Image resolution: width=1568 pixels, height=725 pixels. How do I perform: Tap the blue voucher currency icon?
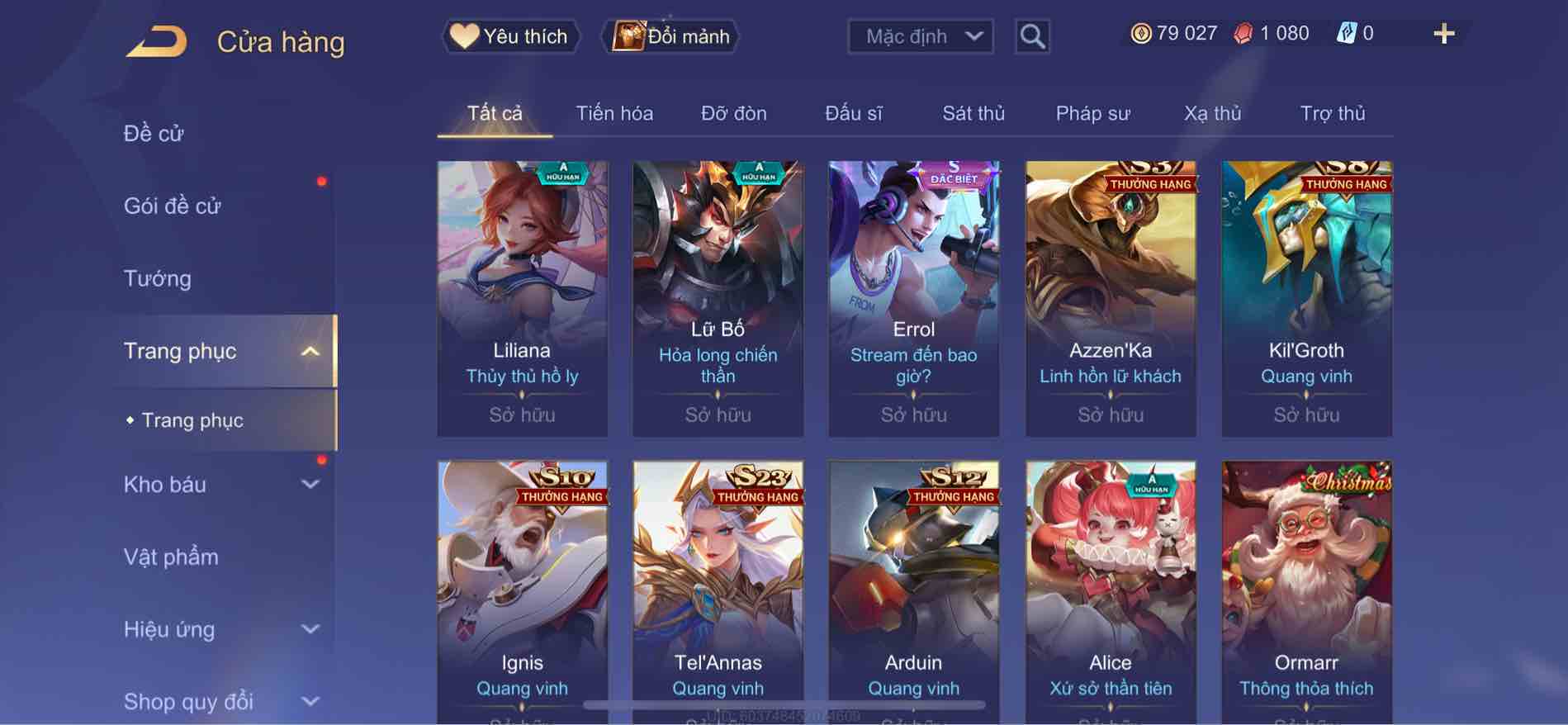tap(1346, 33)
